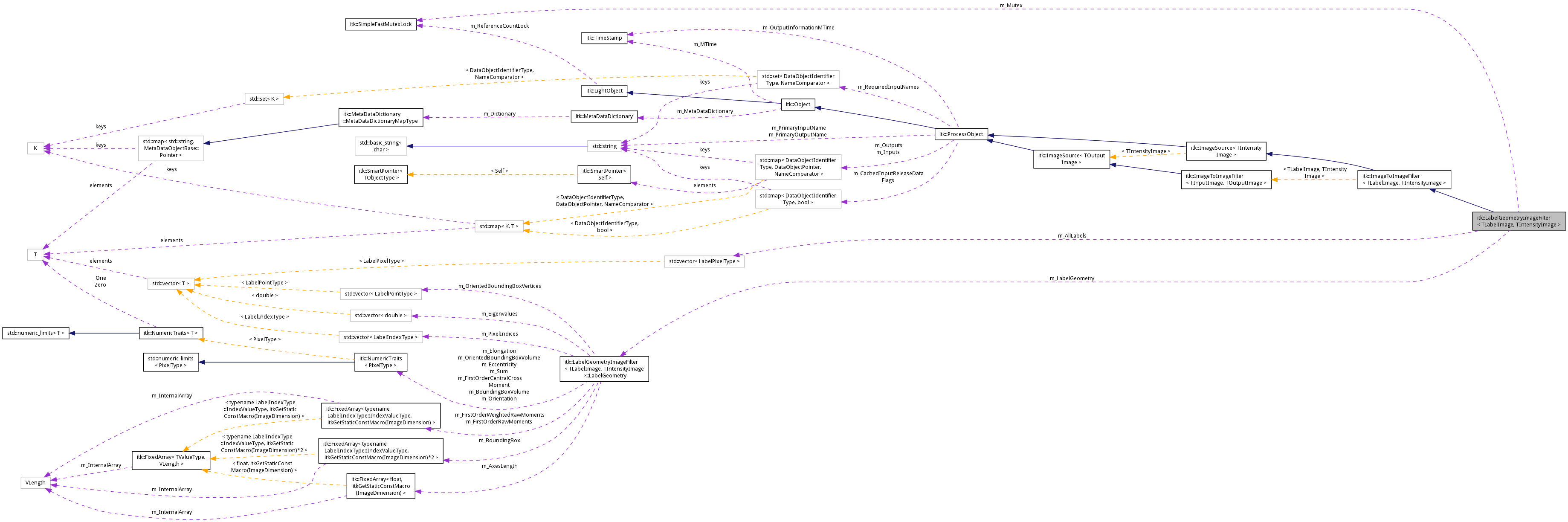Select itk::ImageToImageFilter< TLabelImage, TIntensityImage > node
The image size is (1568, 522).
tap(1404, 180)
